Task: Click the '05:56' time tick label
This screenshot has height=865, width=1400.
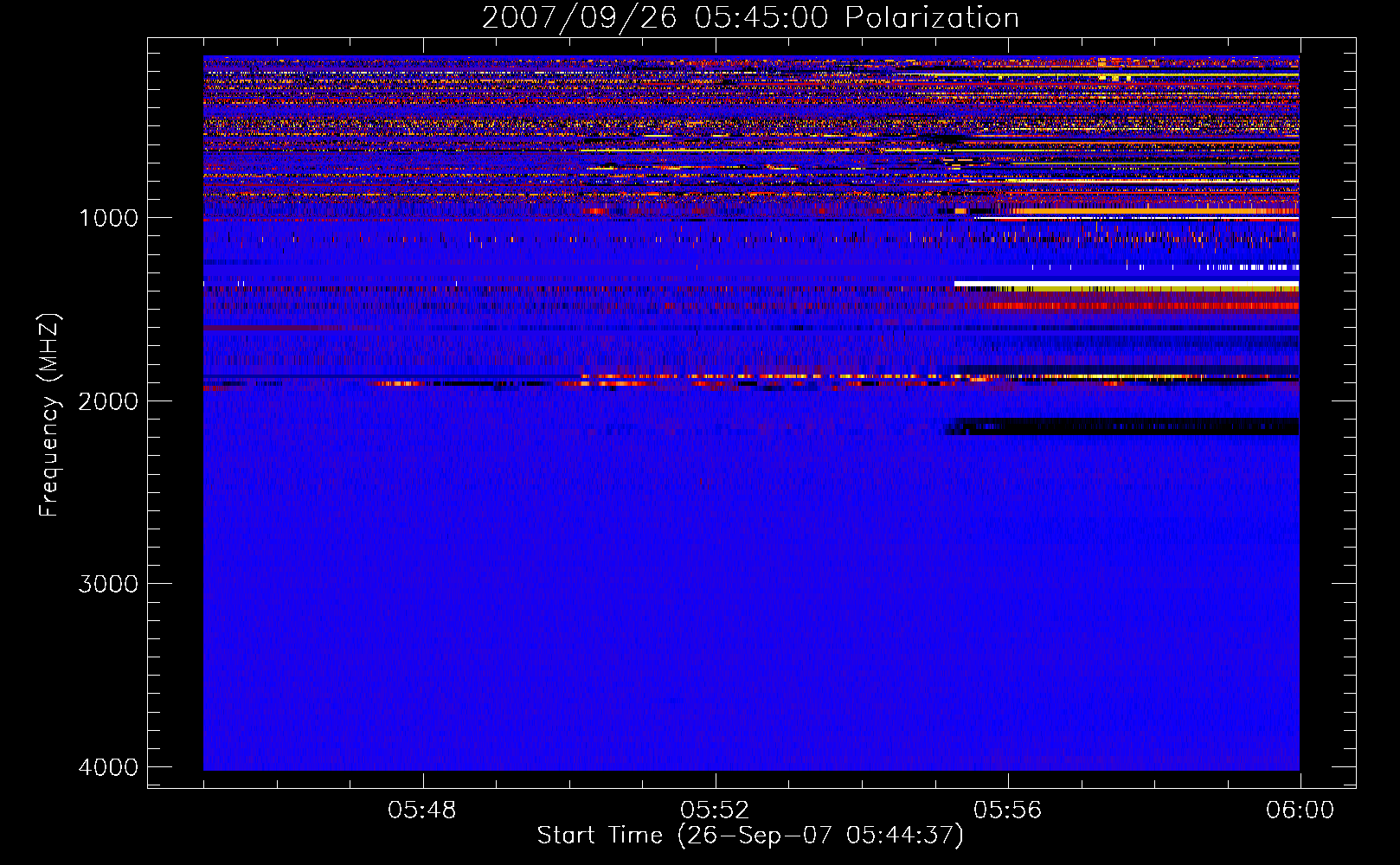Action: 1007,811
